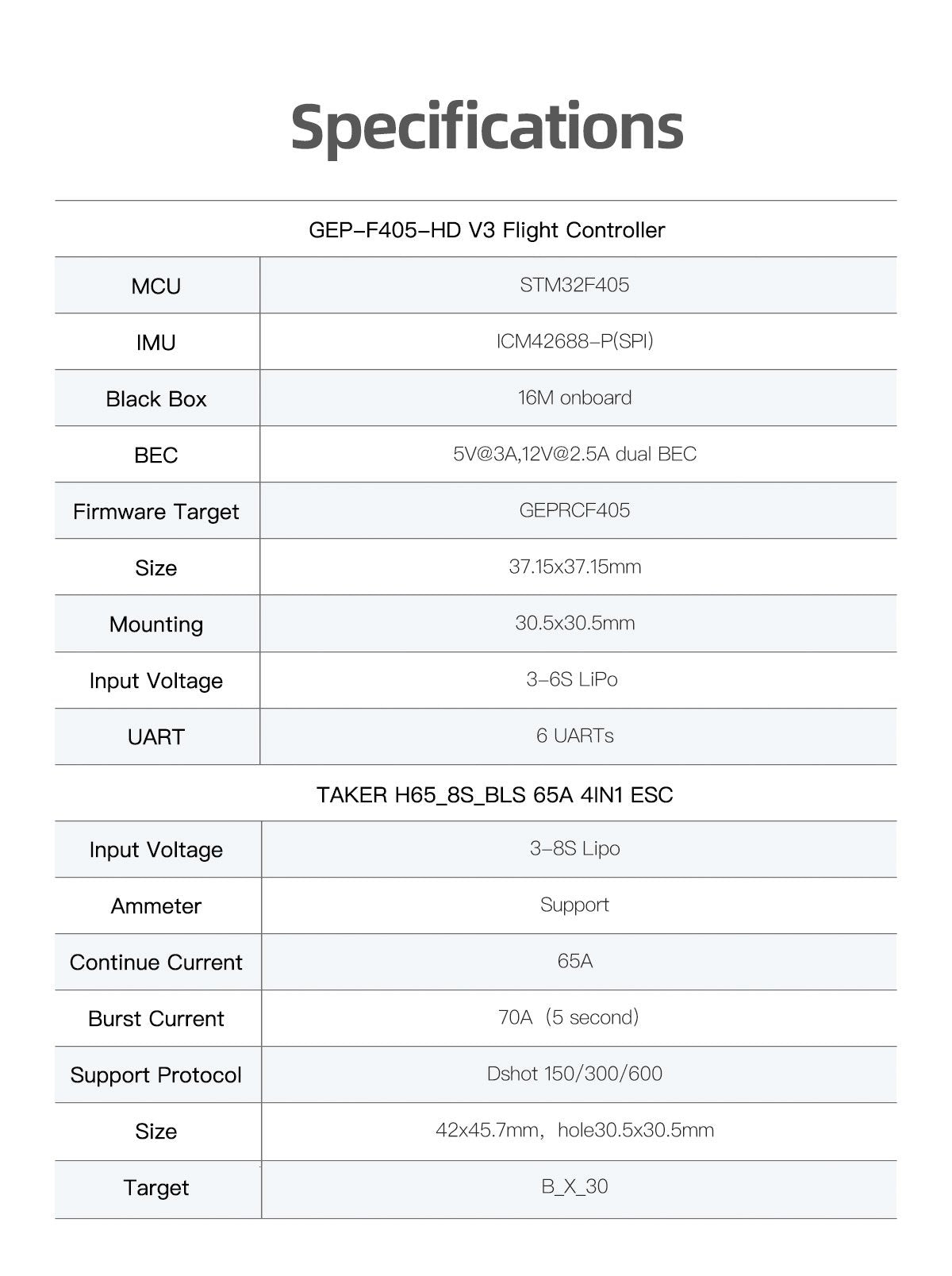The image size is (952, 1276).
Task: Click the Continue Current label
Action: click(x=156, y=962)
